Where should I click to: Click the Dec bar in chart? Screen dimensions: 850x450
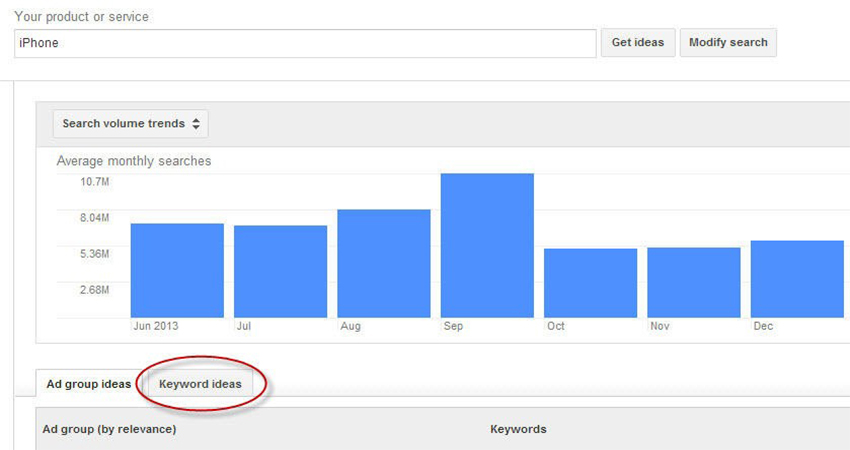[797, 279]
